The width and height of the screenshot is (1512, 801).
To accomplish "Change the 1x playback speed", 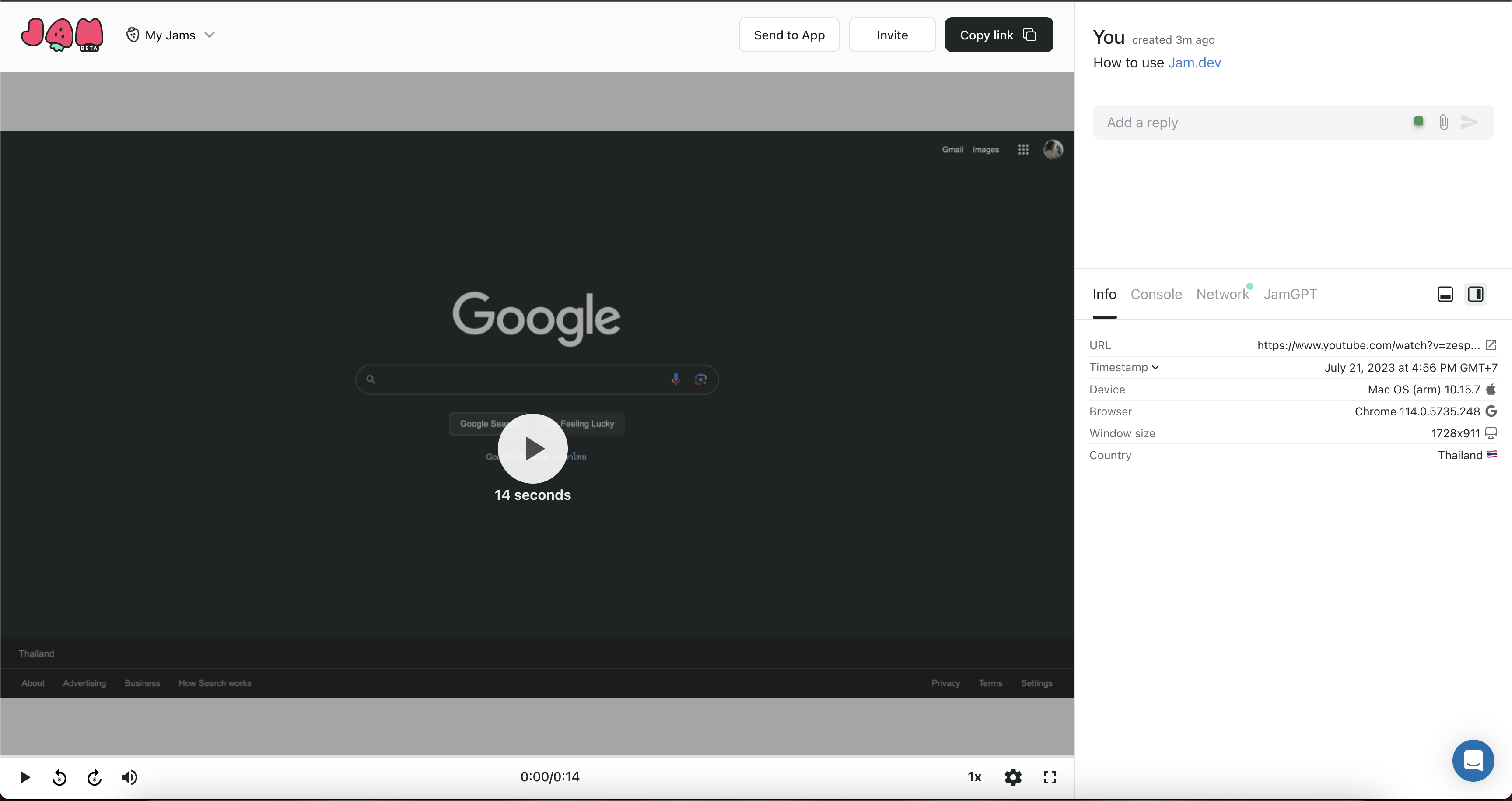I will 974,777.
